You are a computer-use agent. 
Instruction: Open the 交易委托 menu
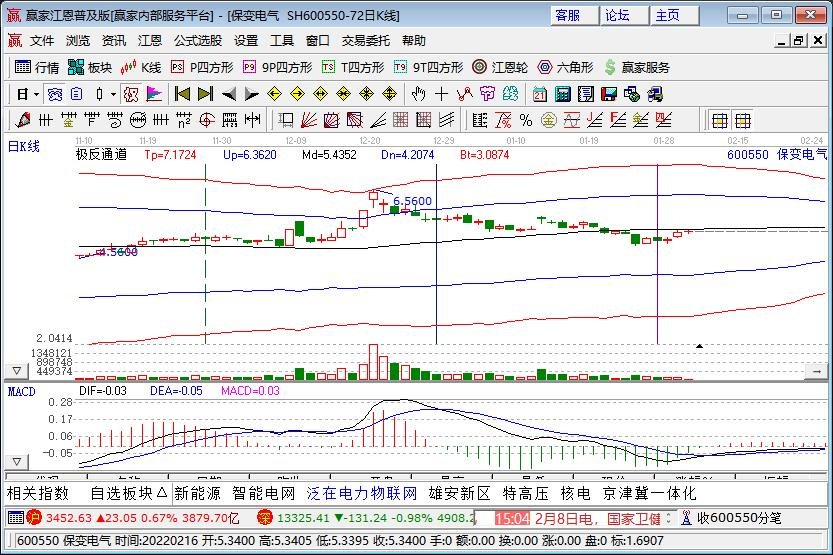[x=366, y=40]
